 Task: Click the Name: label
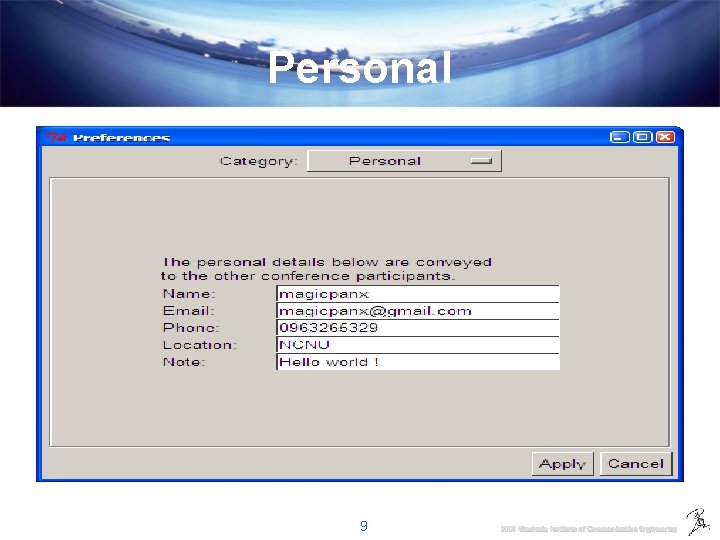[x=189, y=294]
